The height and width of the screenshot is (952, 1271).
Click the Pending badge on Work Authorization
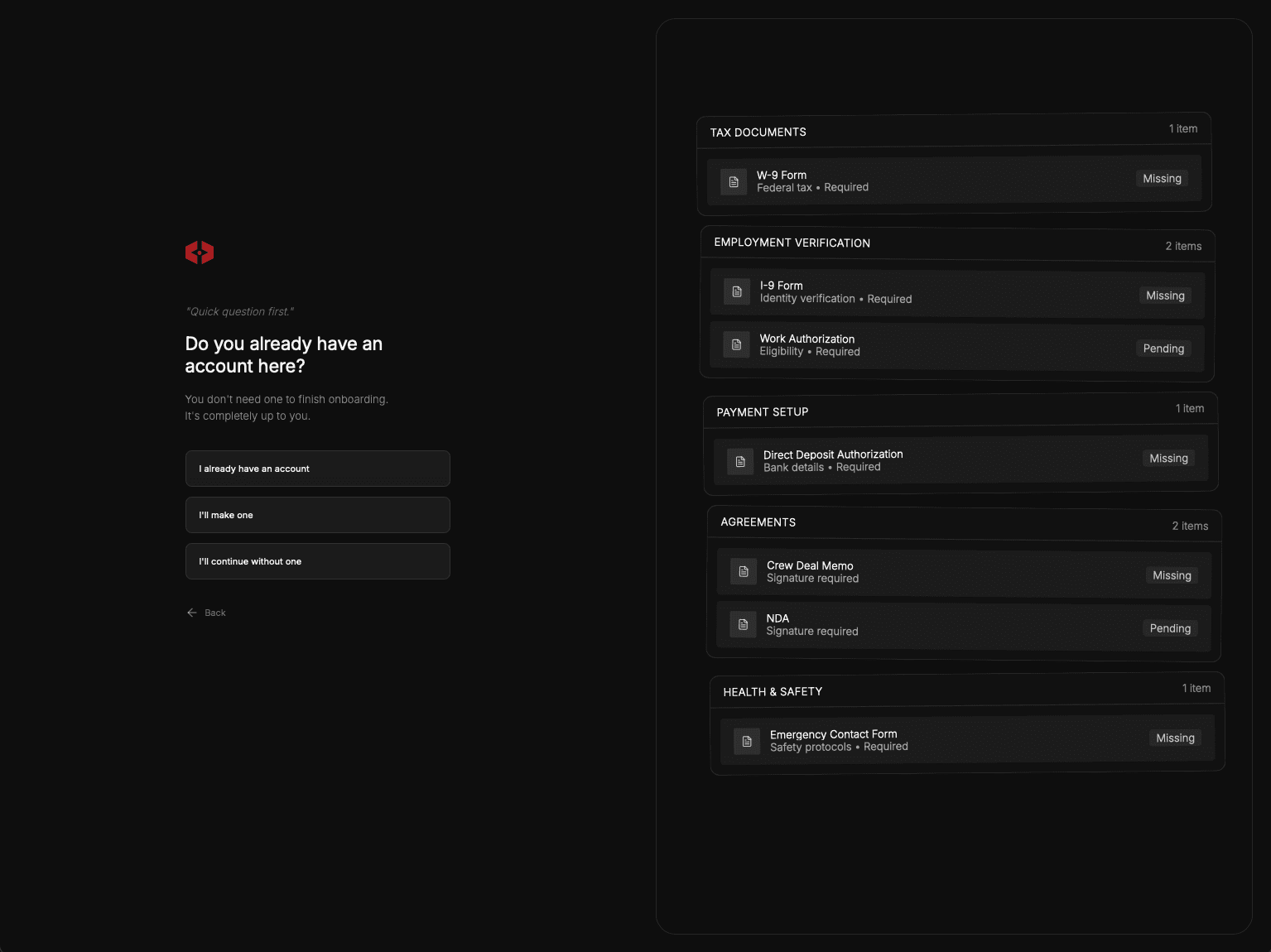(1163, 349)
